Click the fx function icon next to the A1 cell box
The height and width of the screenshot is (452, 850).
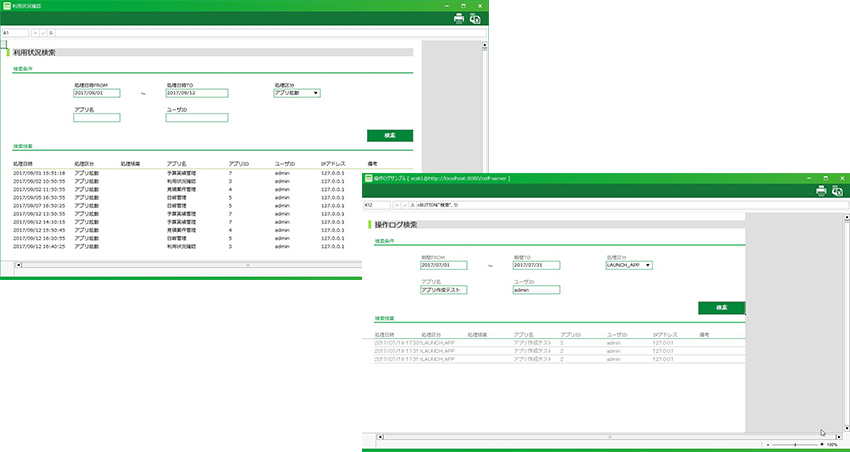pyautogui.click(x=51, y=33)
